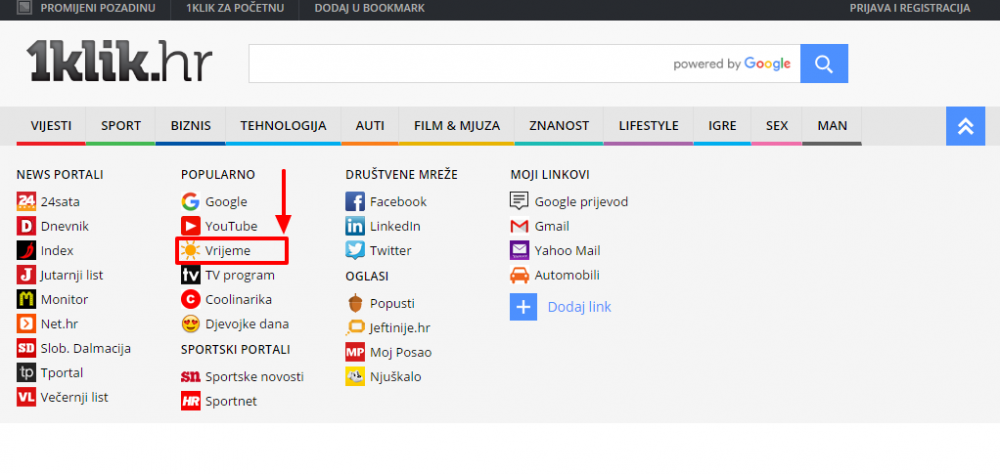Image resolution: width=1000 pixels, height=474 pixels.
Task: Collapse the panel with double chevron button
Action: [x=966, y=126]
